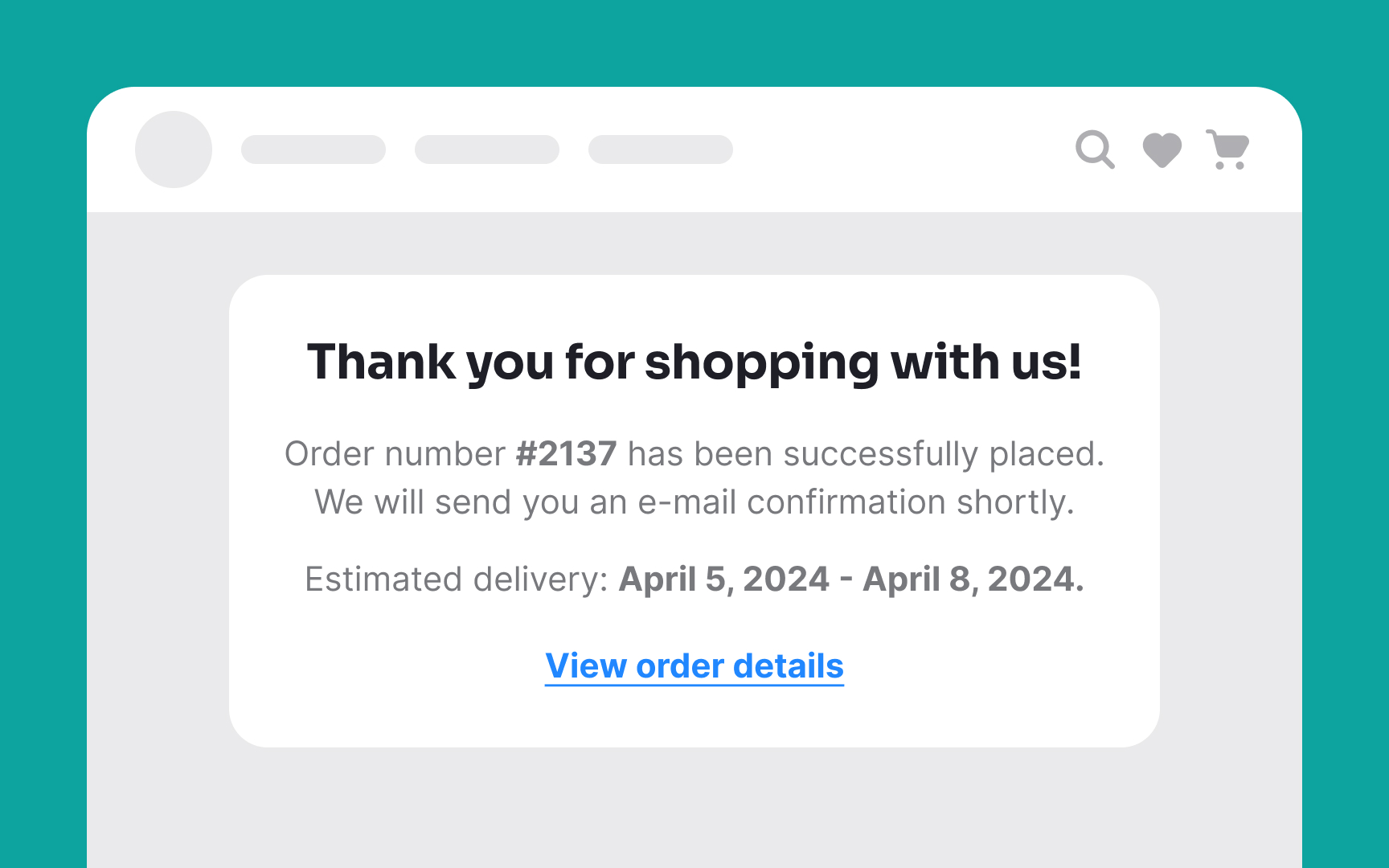Click the Thank you for shopping heading
Screen dimensions: 1389x868
click(x=694, y=362)
